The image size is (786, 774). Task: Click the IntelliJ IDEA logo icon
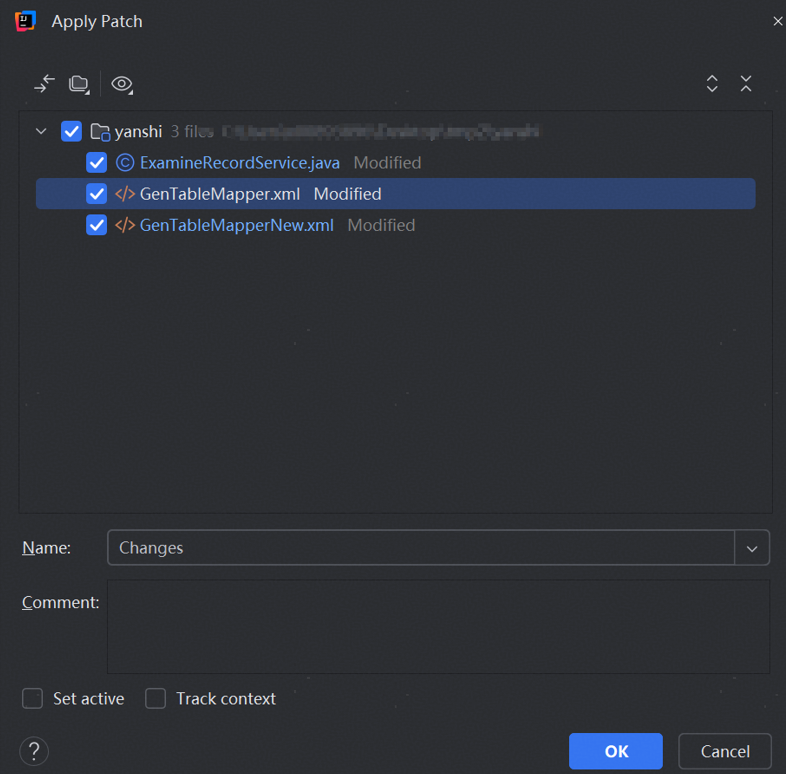[x=26, y=21]
